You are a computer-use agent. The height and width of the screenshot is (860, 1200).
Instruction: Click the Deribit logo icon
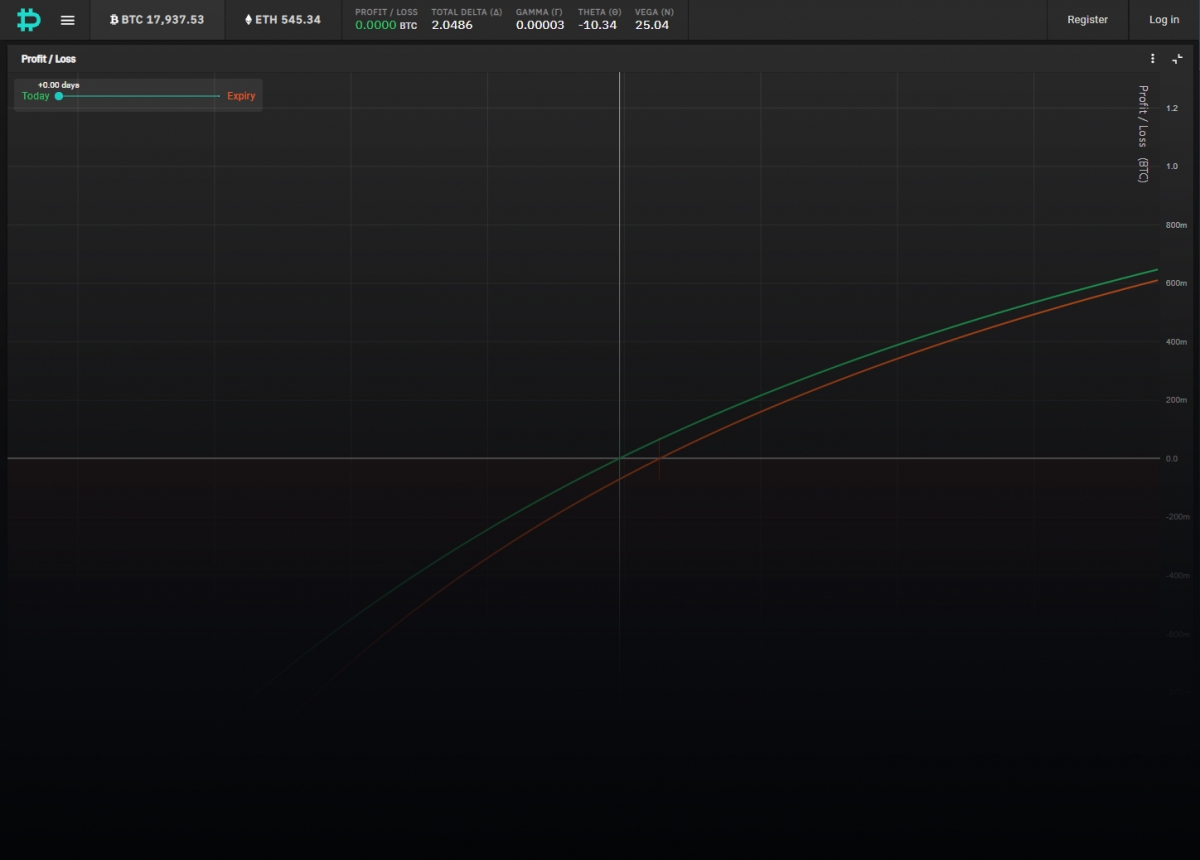tap(28, 19)
